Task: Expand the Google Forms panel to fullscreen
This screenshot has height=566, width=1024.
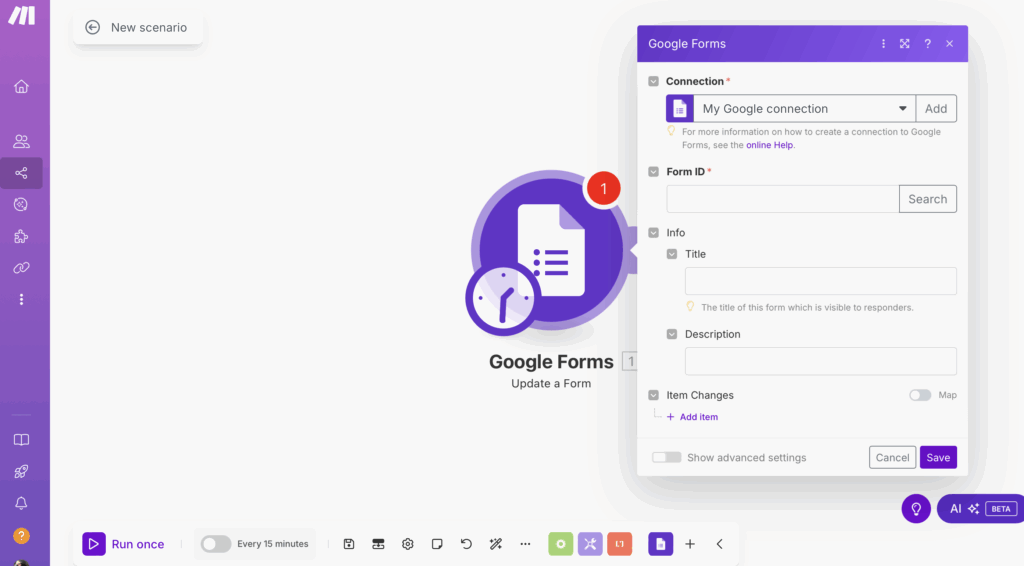Action: point(904,44)
